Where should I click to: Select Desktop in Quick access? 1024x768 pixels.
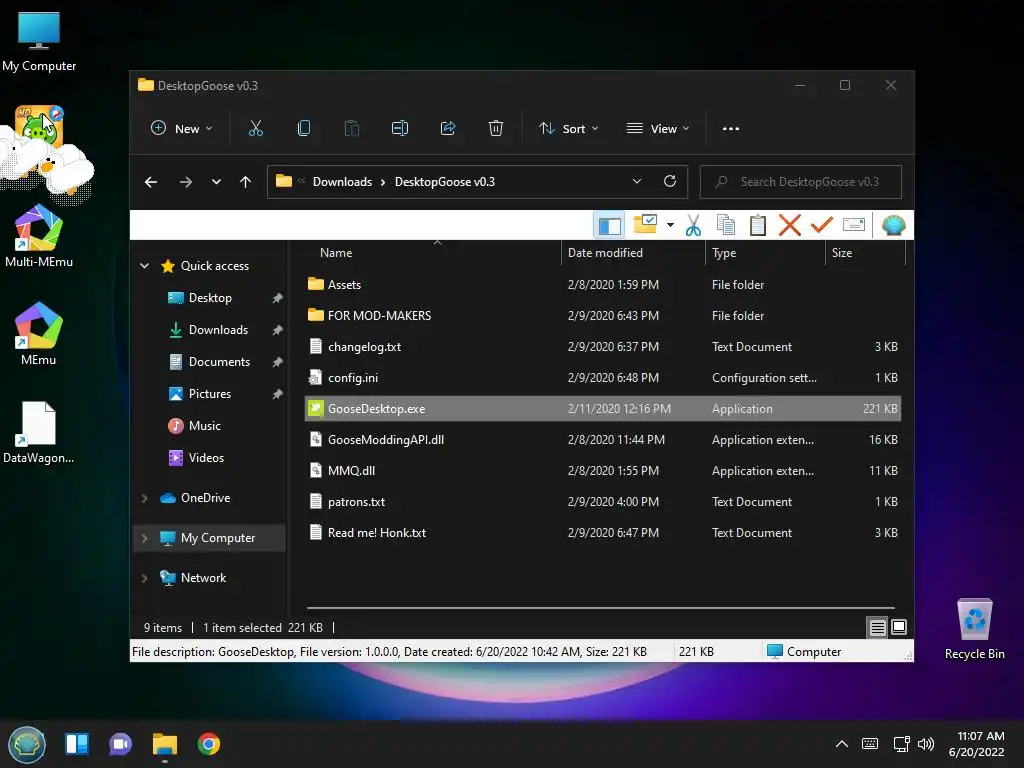point(210,298)
